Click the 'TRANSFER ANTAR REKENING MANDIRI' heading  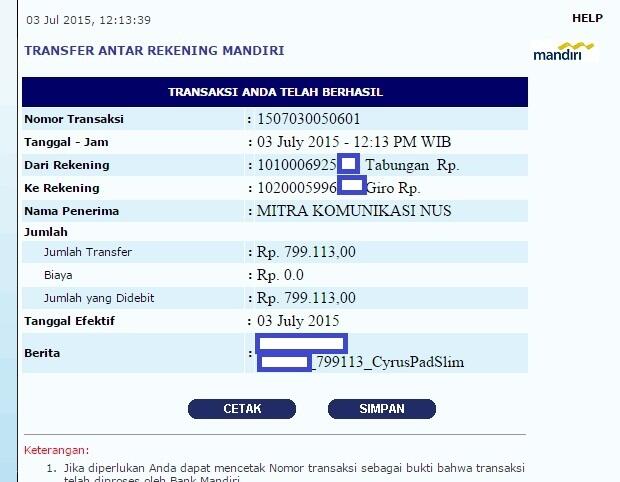pyautogui.click(x=154, y=51)
